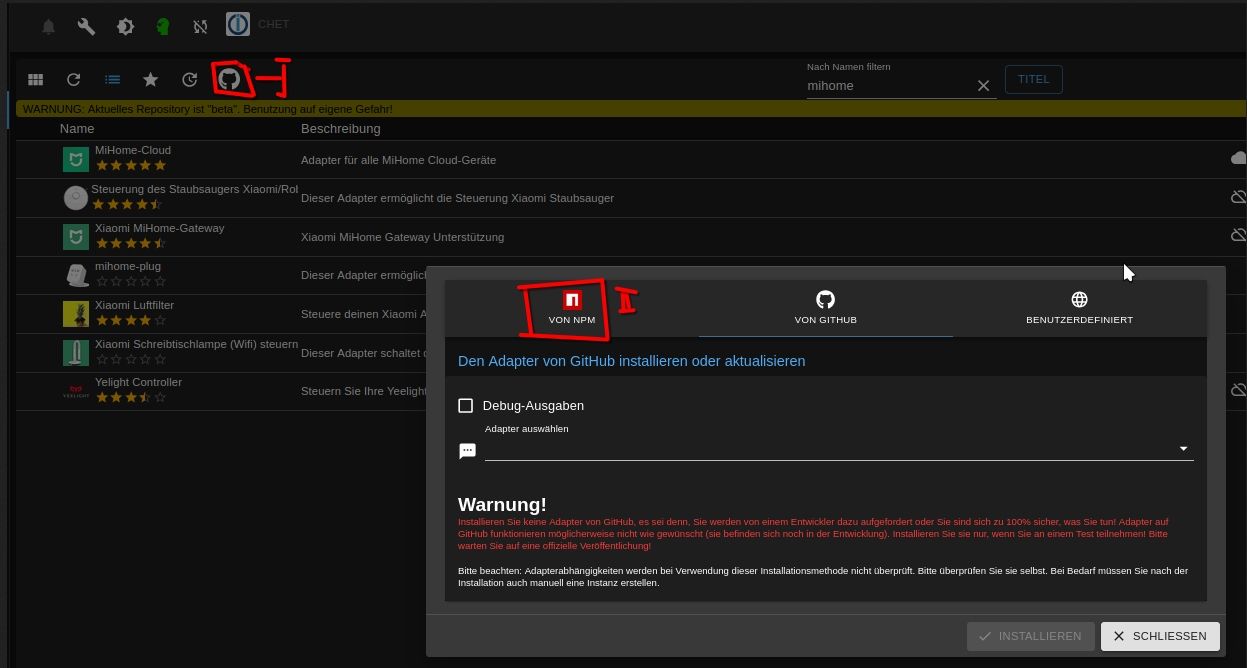Click the Adapter auswählen selection field
The width and height of the screenshot is (1247, 668).
pos(839,448)
